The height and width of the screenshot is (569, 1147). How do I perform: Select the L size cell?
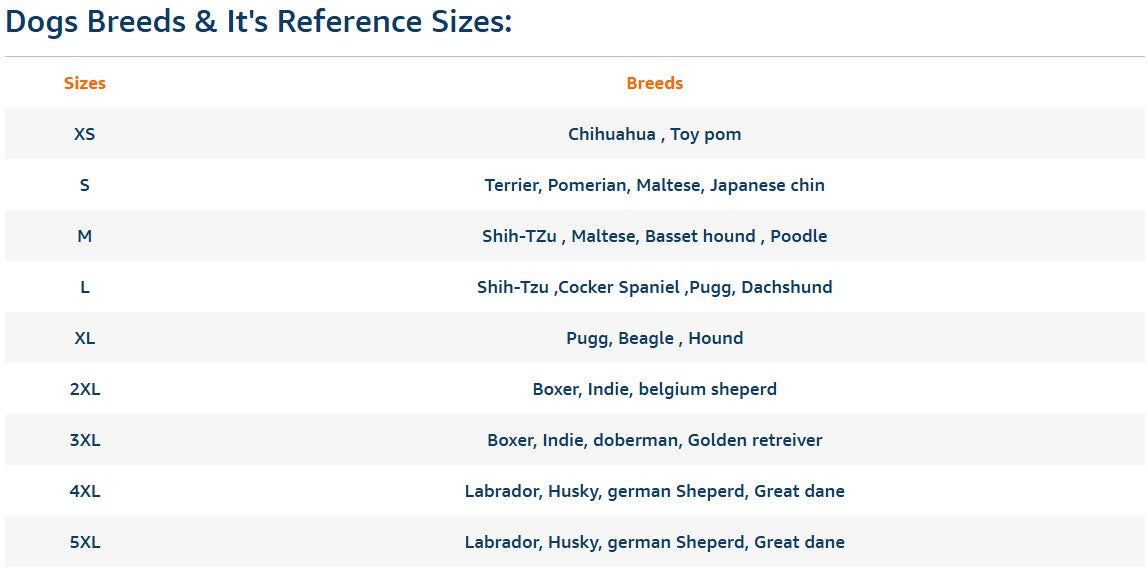pyautogui.click(x=85, y=287)
